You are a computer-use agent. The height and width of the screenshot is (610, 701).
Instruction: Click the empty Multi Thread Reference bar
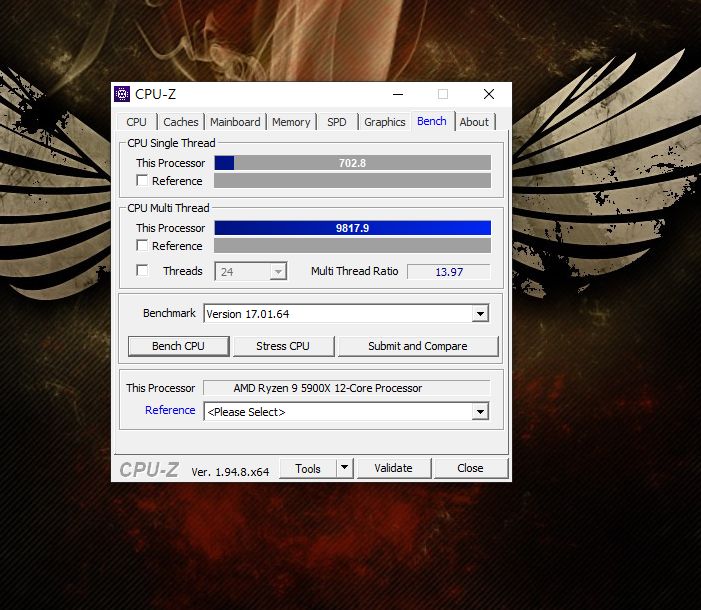tap(352, 245)
